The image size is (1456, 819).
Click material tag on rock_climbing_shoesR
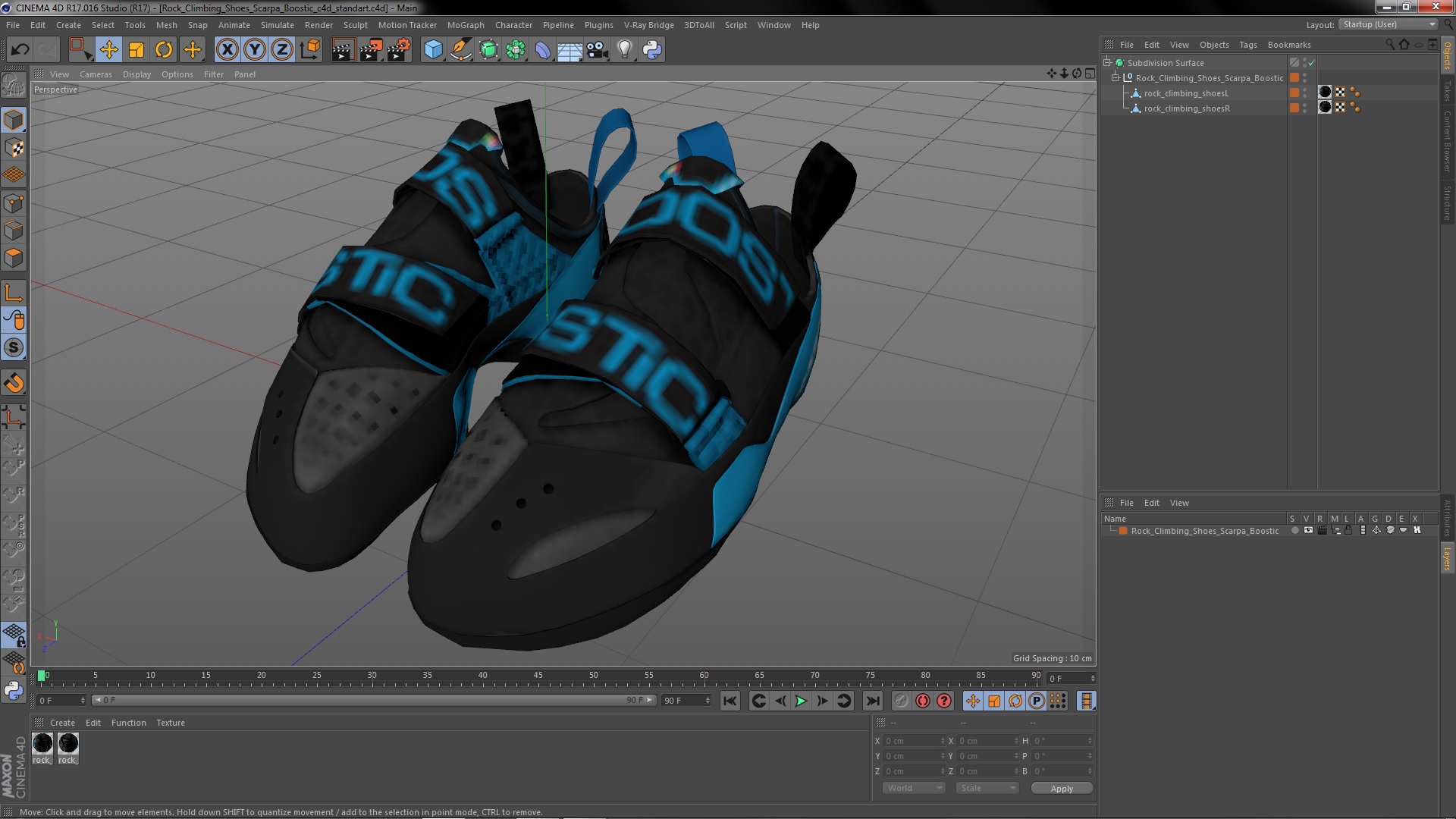[1325, 108]
